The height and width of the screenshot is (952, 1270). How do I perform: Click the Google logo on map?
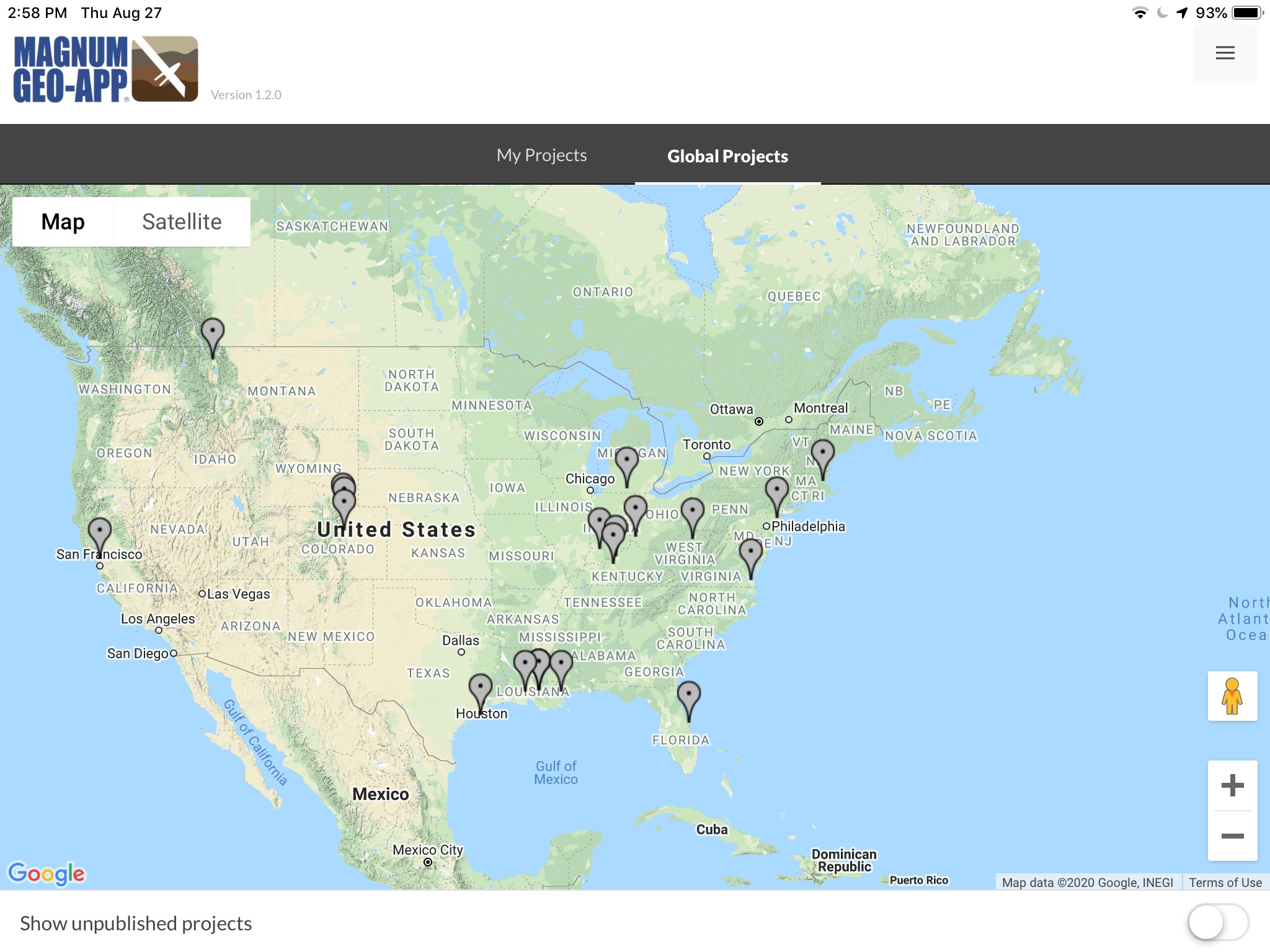point(47,873)
